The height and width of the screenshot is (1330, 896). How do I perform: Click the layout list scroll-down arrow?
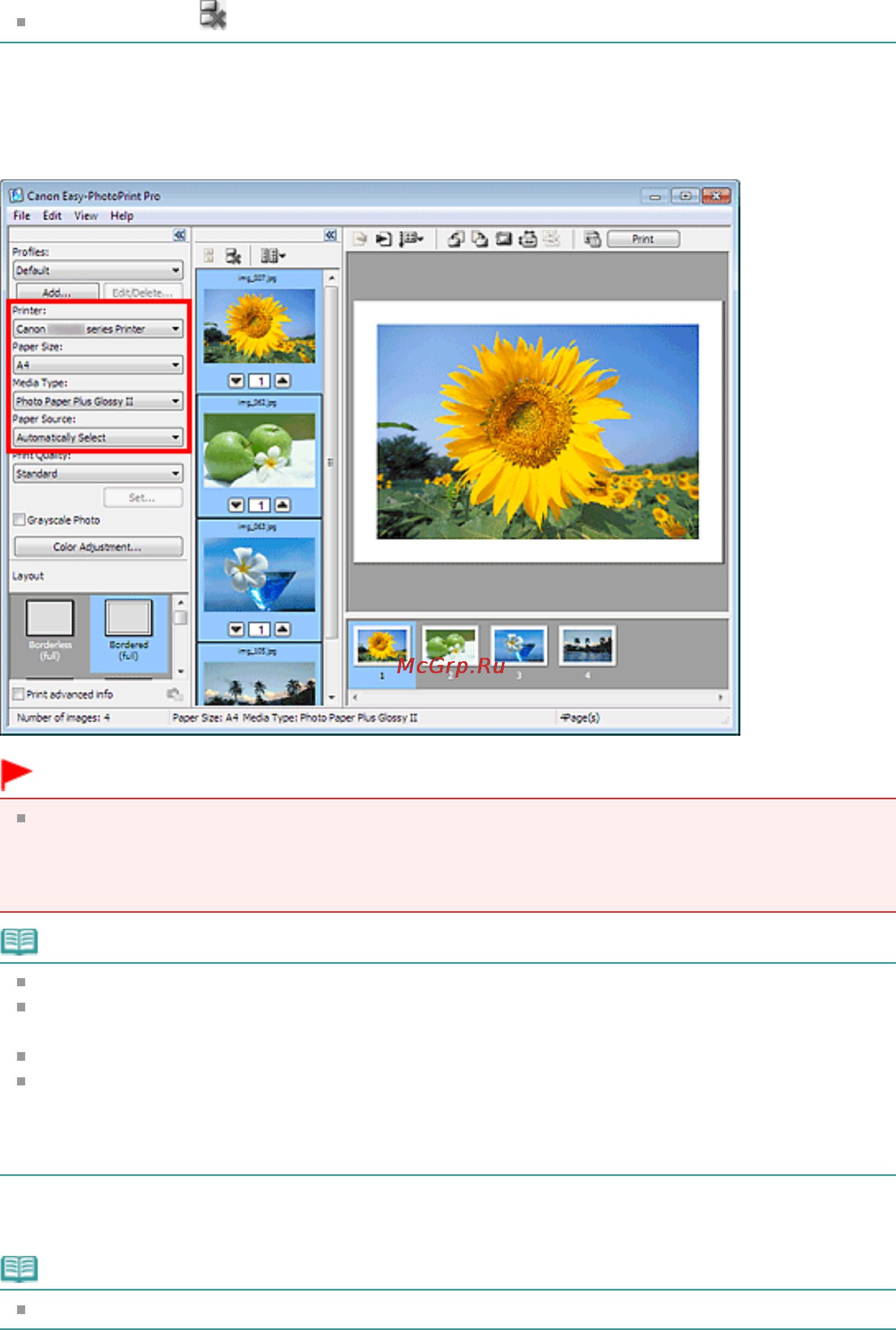click(180, 671)
